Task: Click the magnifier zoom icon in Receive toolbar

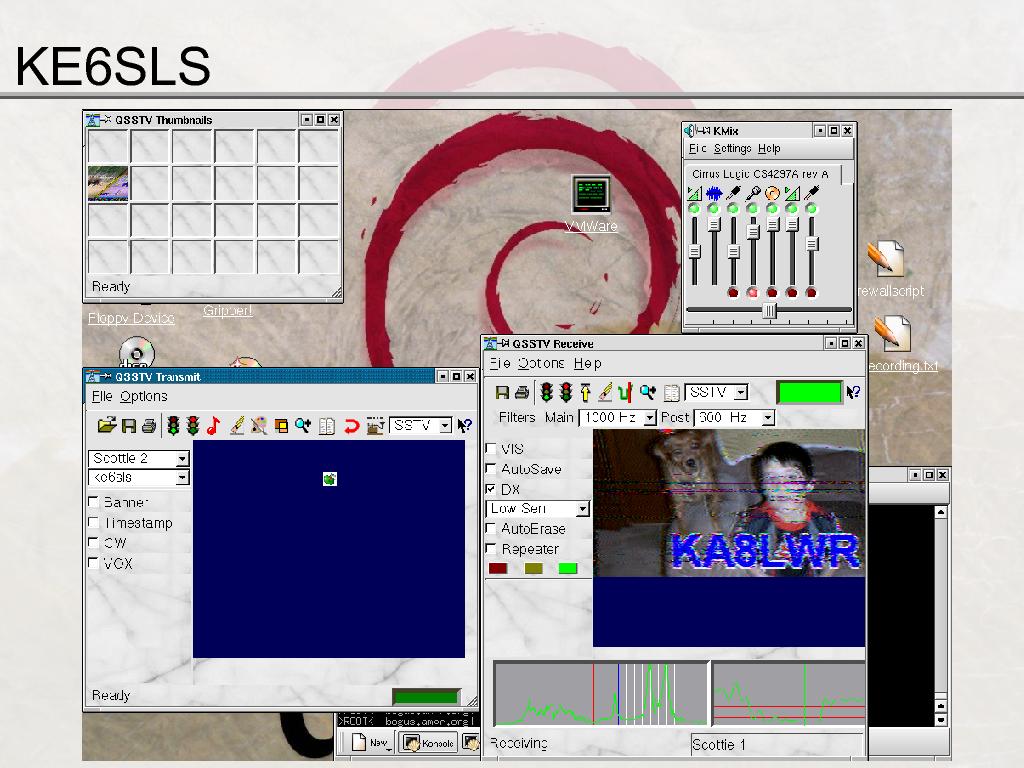Action: click(648, 393)
